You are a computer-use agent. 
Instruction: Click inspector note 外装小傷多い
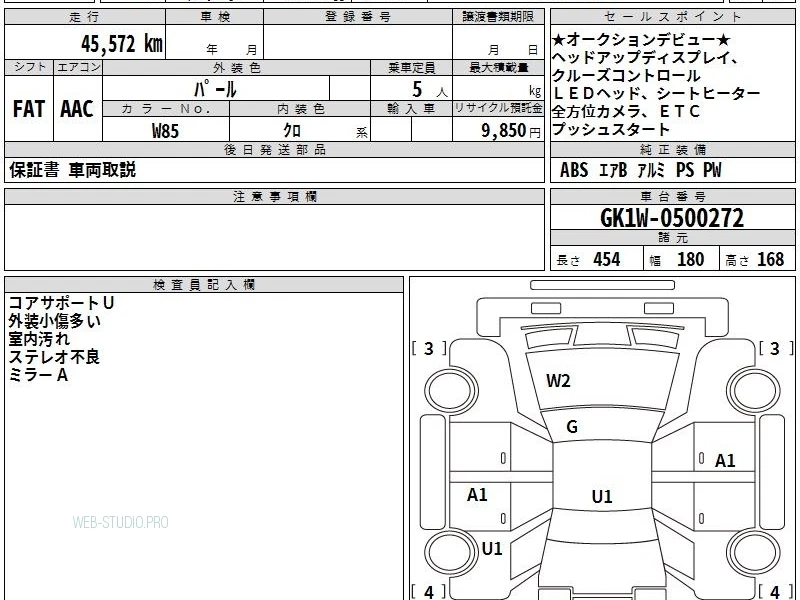[55, 321]
